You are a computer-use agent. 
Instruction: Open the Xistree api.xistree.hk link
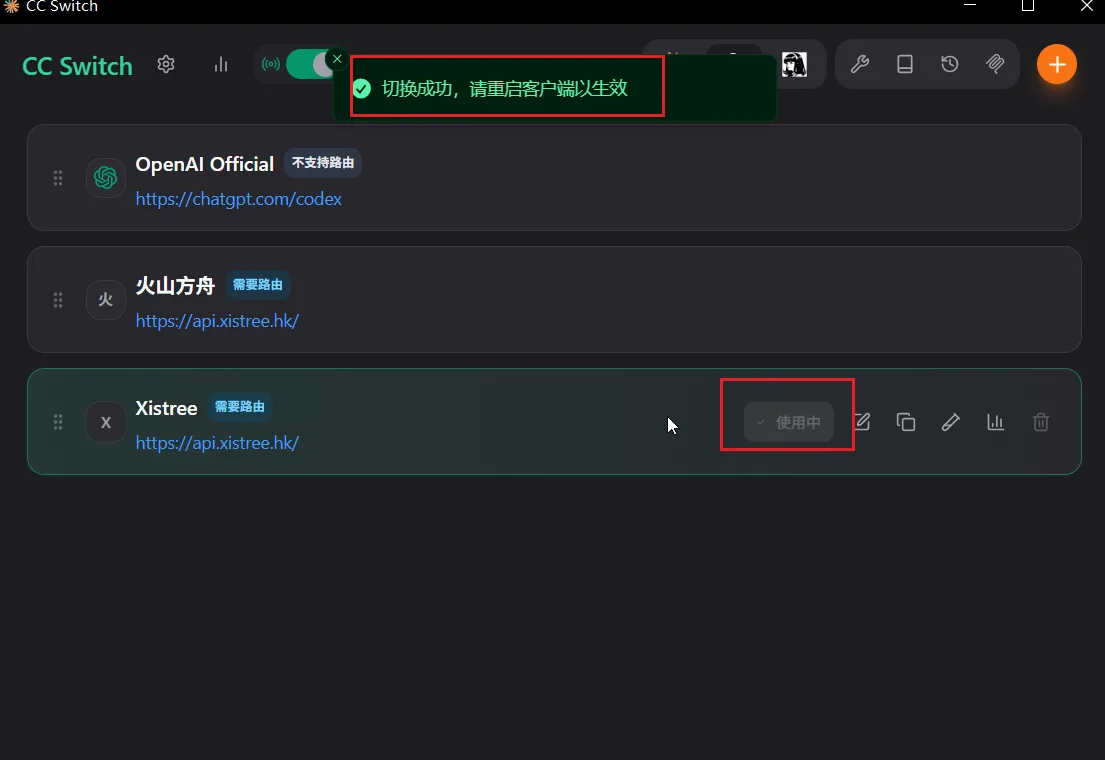pyautogui.click(x=217, y=443)
